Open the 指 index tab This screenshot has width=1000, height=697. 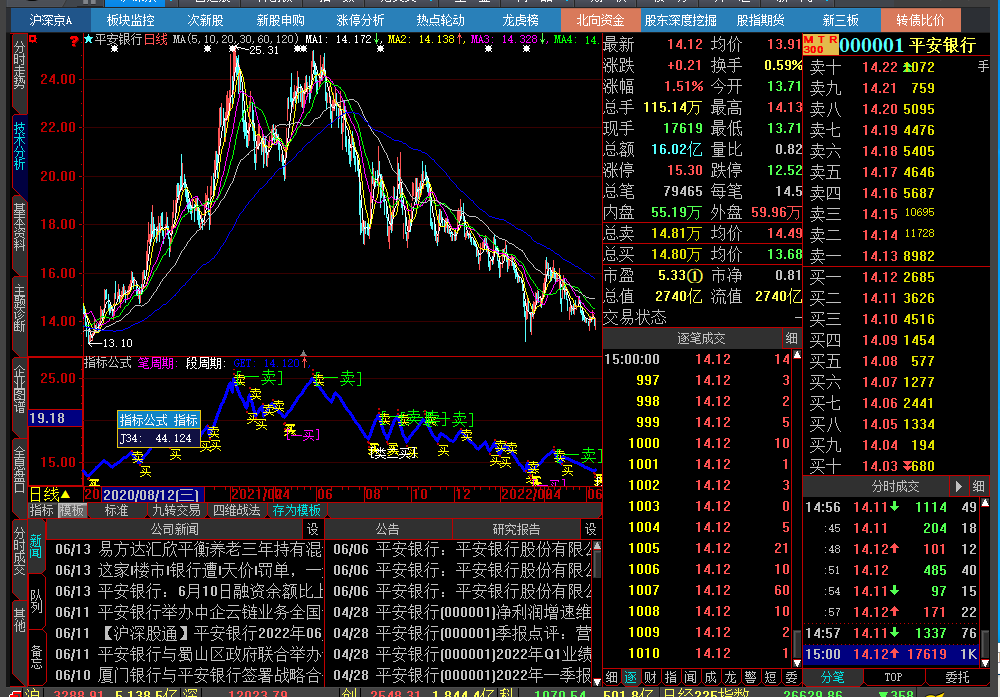[x=670, y=677]
